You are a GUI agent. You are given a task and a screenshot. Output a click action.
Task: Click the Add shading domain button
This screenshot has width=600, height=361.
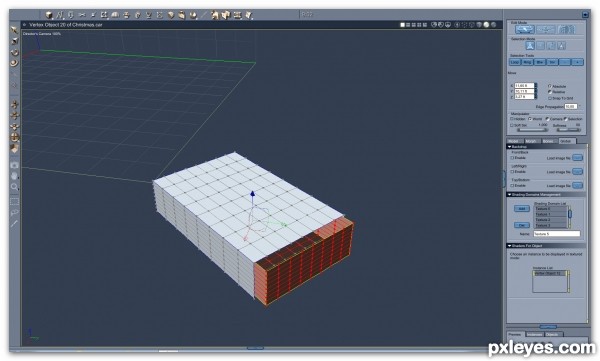click(522, 209)
